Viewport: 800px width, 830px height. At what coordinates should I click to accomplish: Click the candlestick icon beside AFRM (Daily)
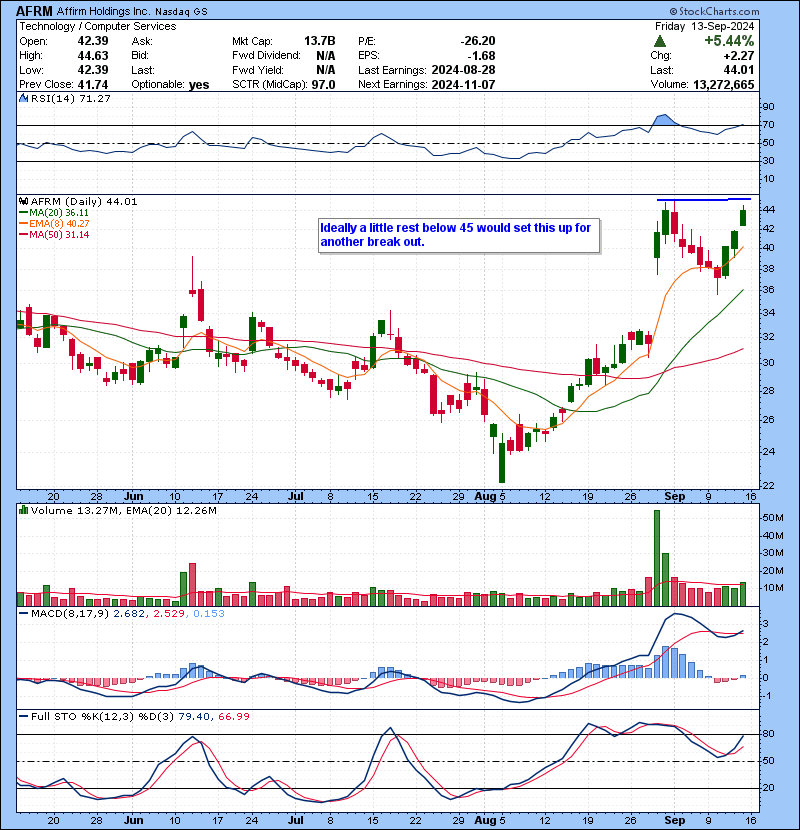(x=23, y=201)
